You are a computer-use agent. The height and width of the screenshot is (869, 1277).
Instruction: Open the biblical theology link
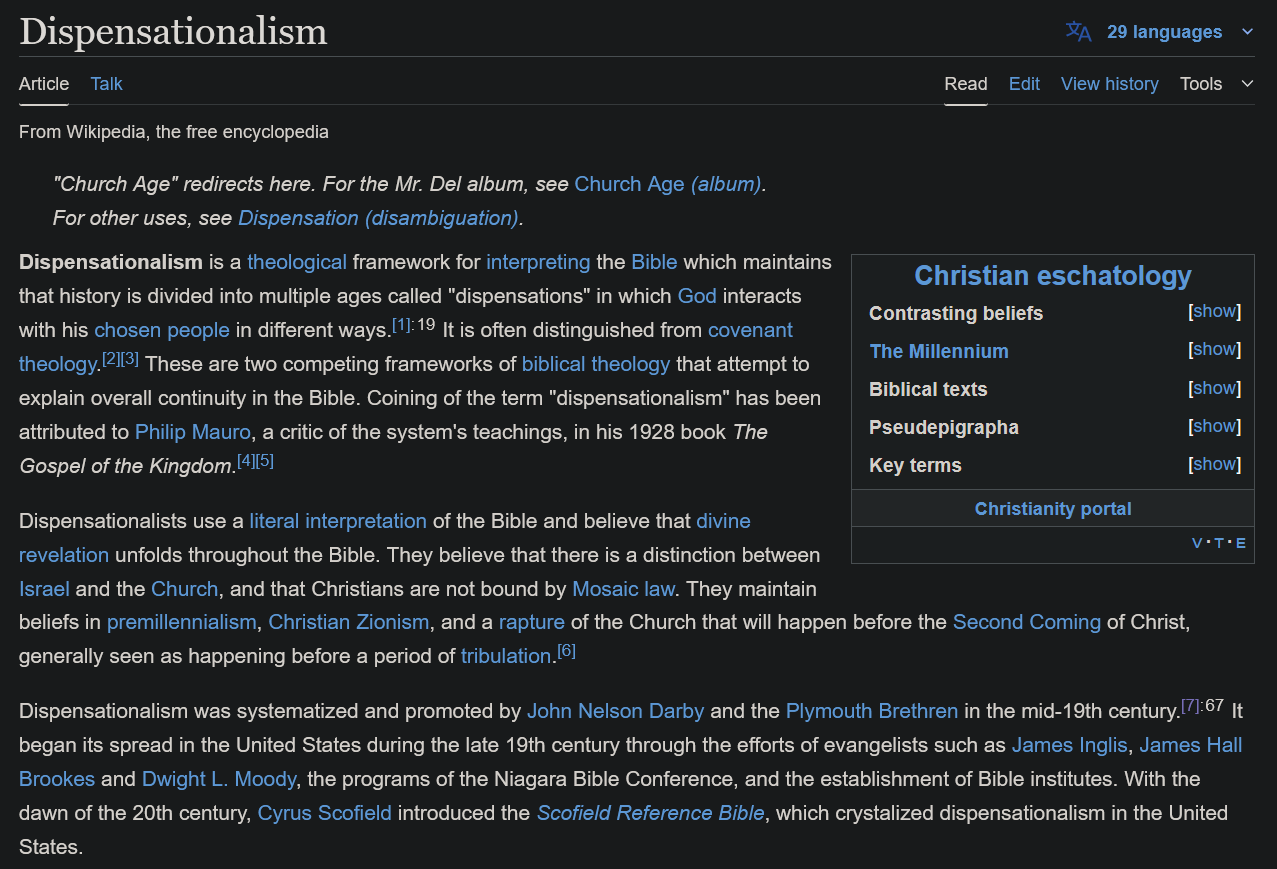(x=596, y=364)
